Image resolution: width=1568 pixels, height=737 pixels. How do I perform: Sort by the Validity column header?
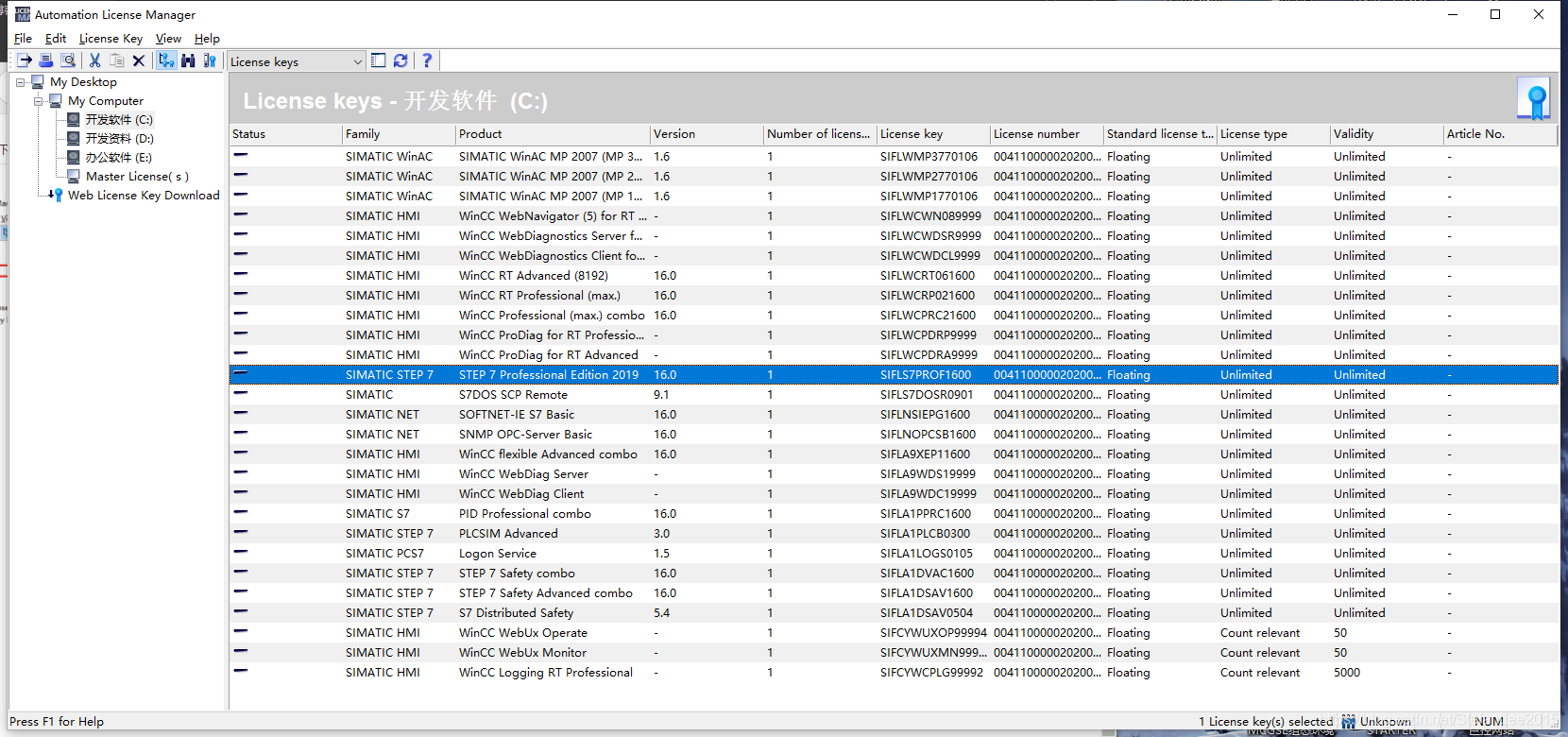pos(1387,134)
